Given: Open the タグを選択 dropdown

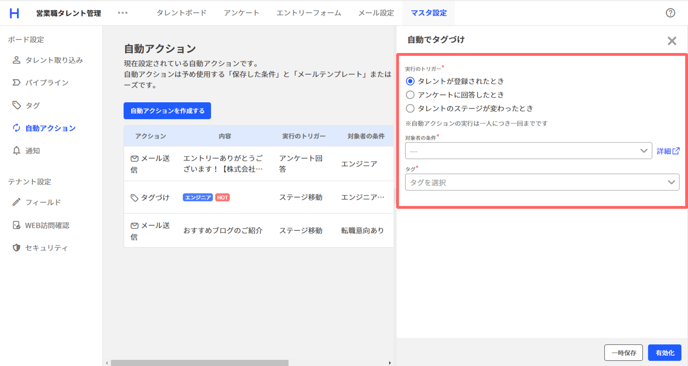Looking at the screenshot, I should pyautogui.click(x=542, y=183).
